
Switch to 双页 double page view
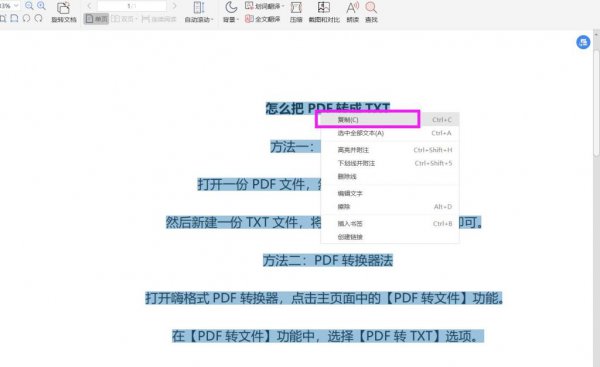coord(124,19)
